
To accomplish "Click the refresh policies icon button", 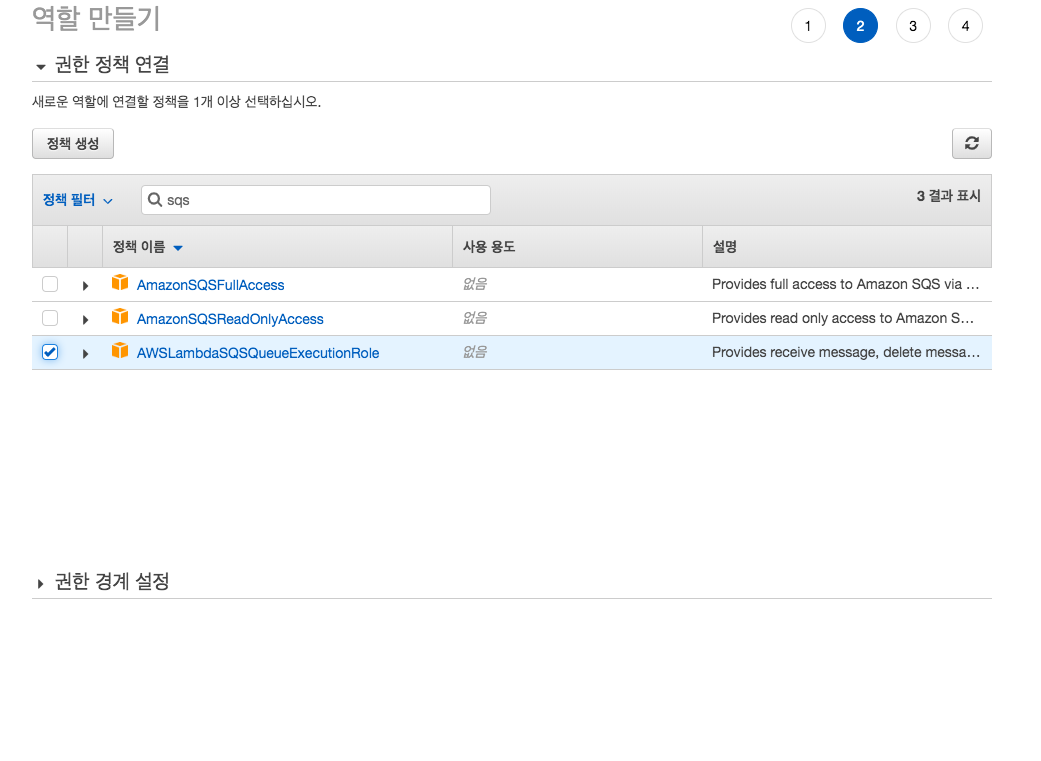I will click(x=971, y=143).
